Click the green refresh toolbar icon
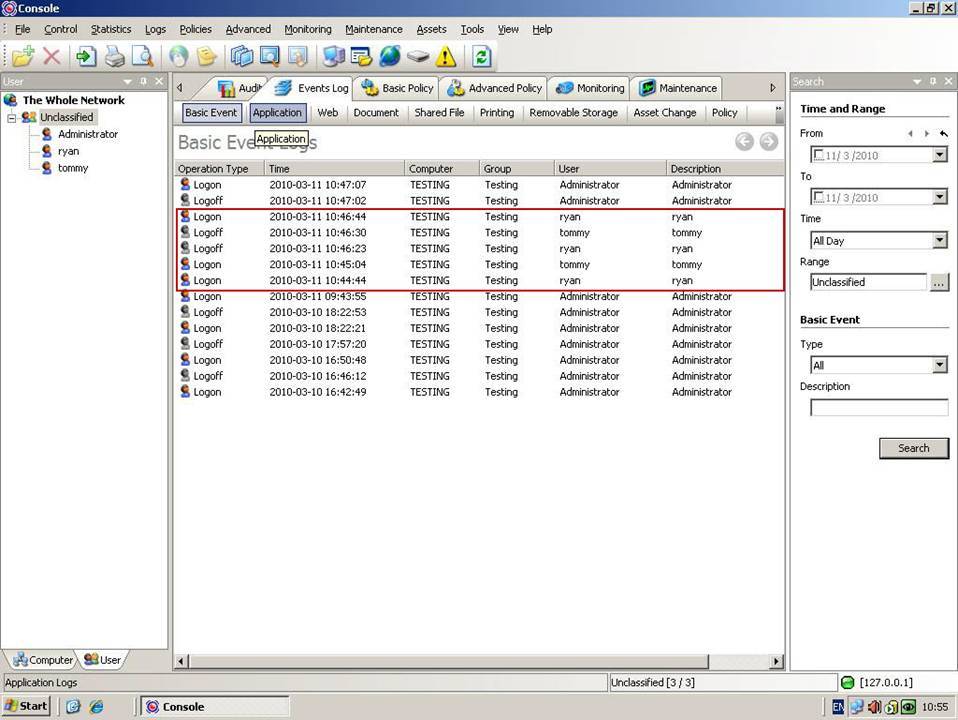This screenshot has width=958, height=720. pos(481,57)
